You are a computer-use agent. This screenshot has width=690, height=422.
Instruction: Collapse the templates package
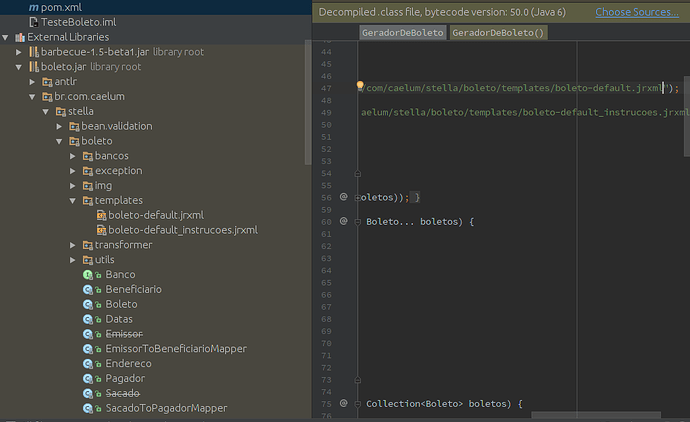(x=73, y=201)
